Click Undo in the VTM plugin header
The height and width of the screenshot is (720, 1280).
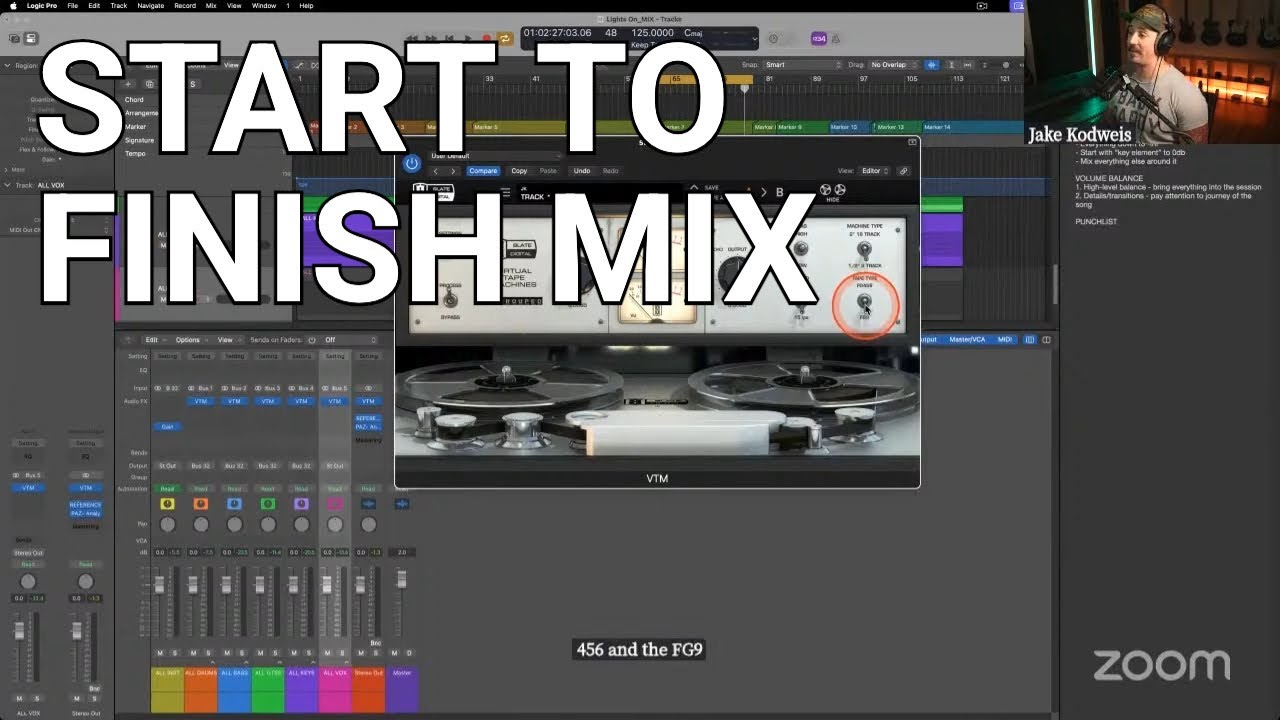click(x=582, y=171)
